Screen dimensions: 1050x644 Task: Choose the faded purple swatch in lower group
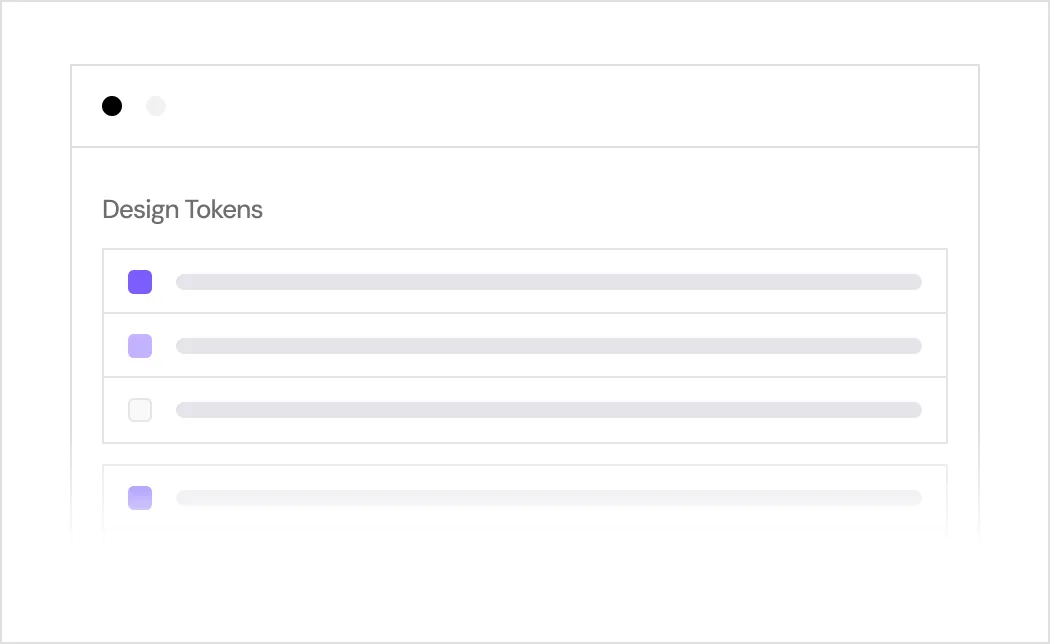click(x=140, y=498)
